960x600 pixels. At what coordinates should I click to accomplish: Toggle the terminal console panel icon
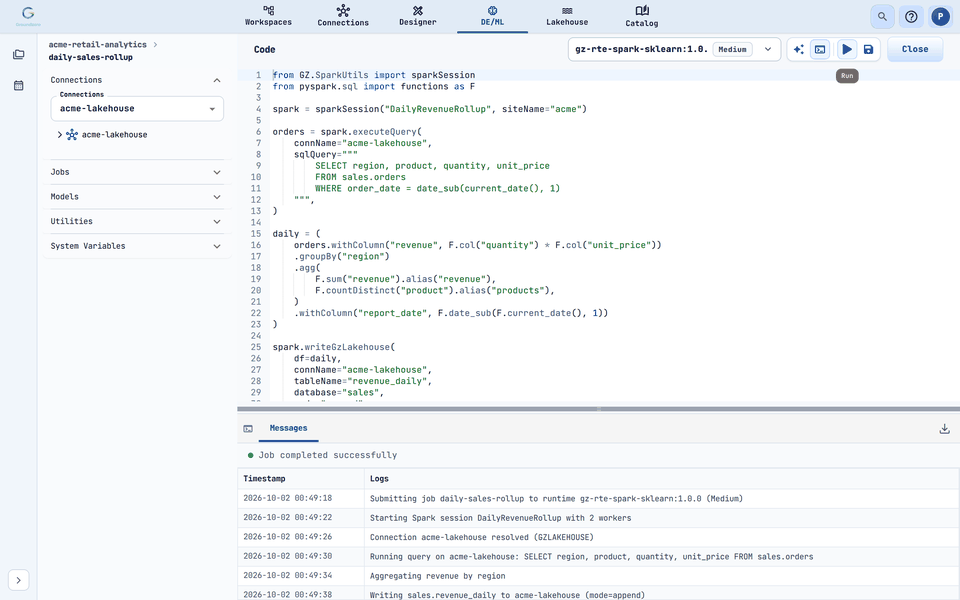coord(820,50)
